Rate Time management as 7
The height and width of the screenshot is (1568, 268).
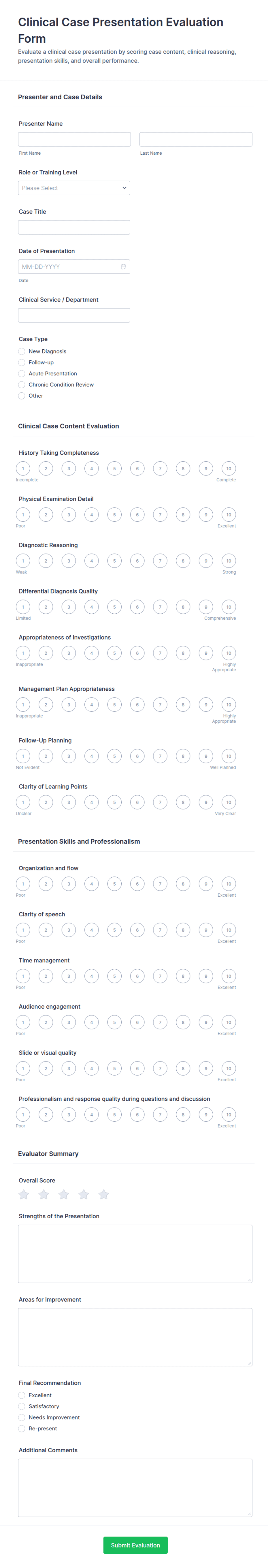(160, 976)
